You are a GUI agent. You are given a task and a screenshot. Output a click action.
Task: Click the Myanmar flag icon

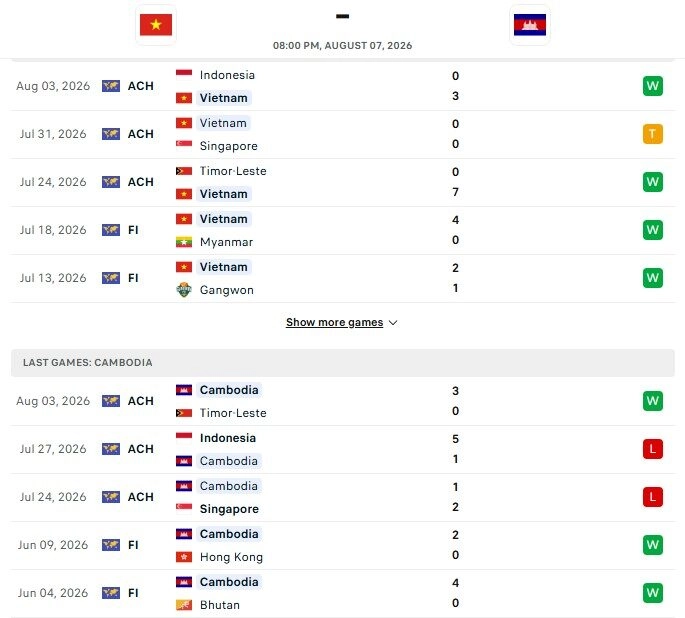[184, 242]
